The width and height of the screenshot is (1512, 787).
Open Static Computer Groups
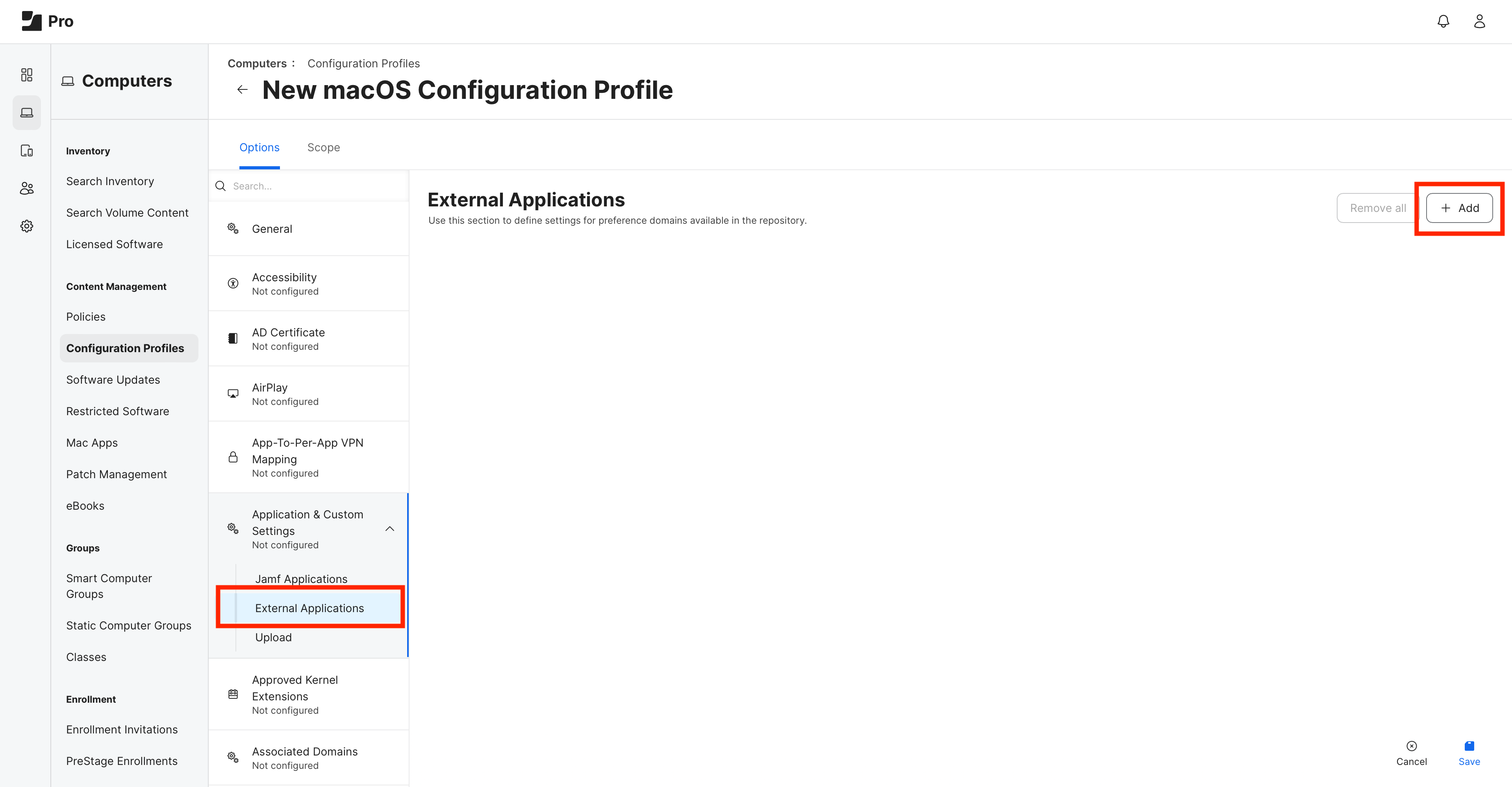128,626
